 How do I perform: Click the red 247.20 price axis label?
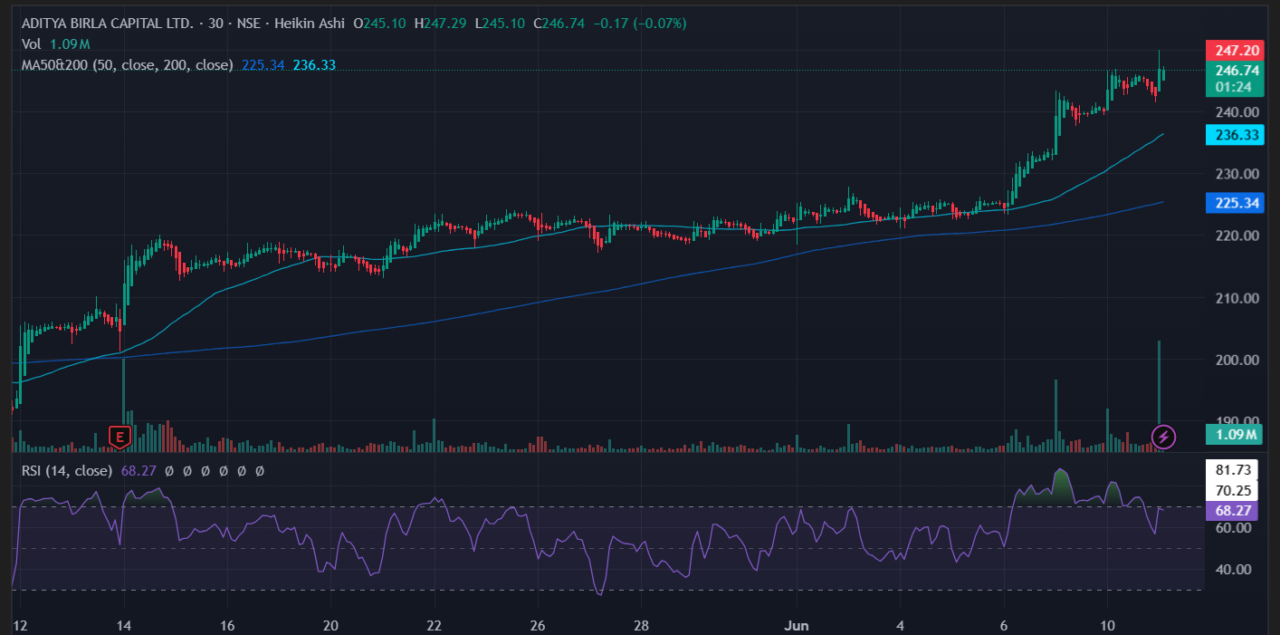[1236, 50]
